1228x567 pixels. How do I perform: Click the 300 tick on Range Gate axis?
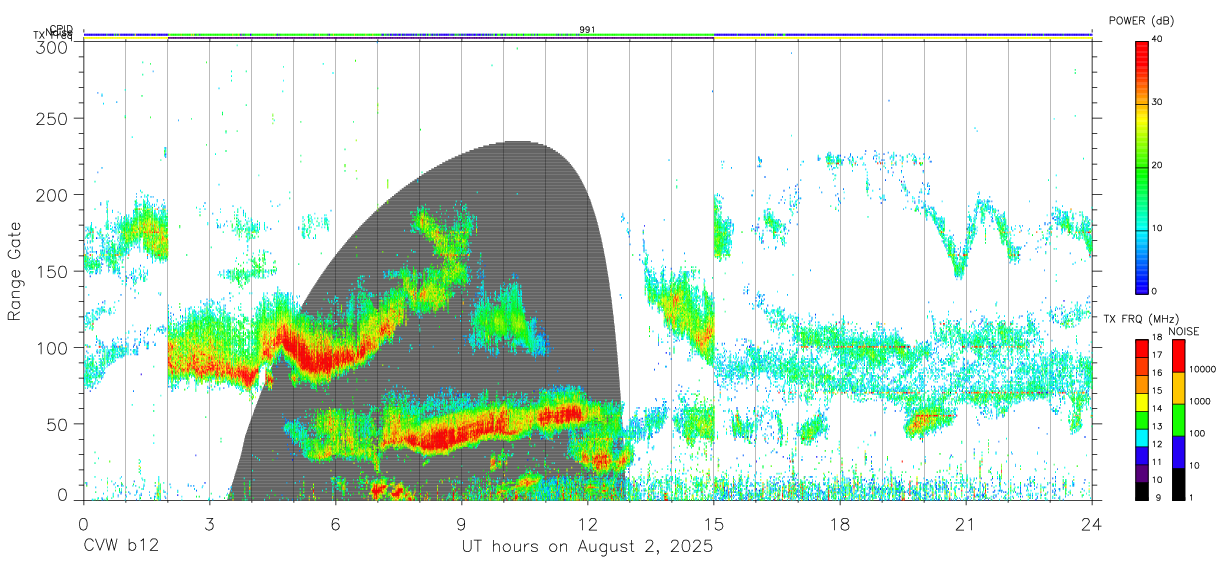(51, 47)
